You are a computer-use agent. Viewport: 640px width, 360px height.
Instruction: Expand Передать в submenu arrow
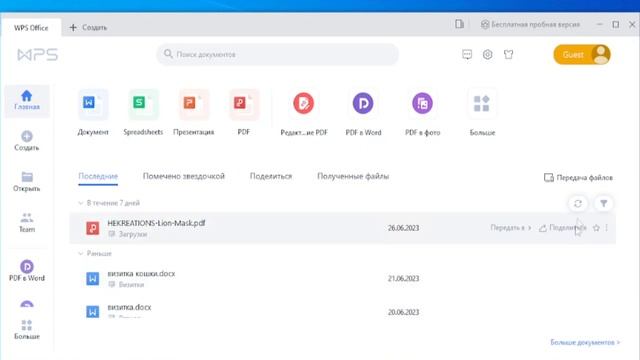(x=529, y=228)
